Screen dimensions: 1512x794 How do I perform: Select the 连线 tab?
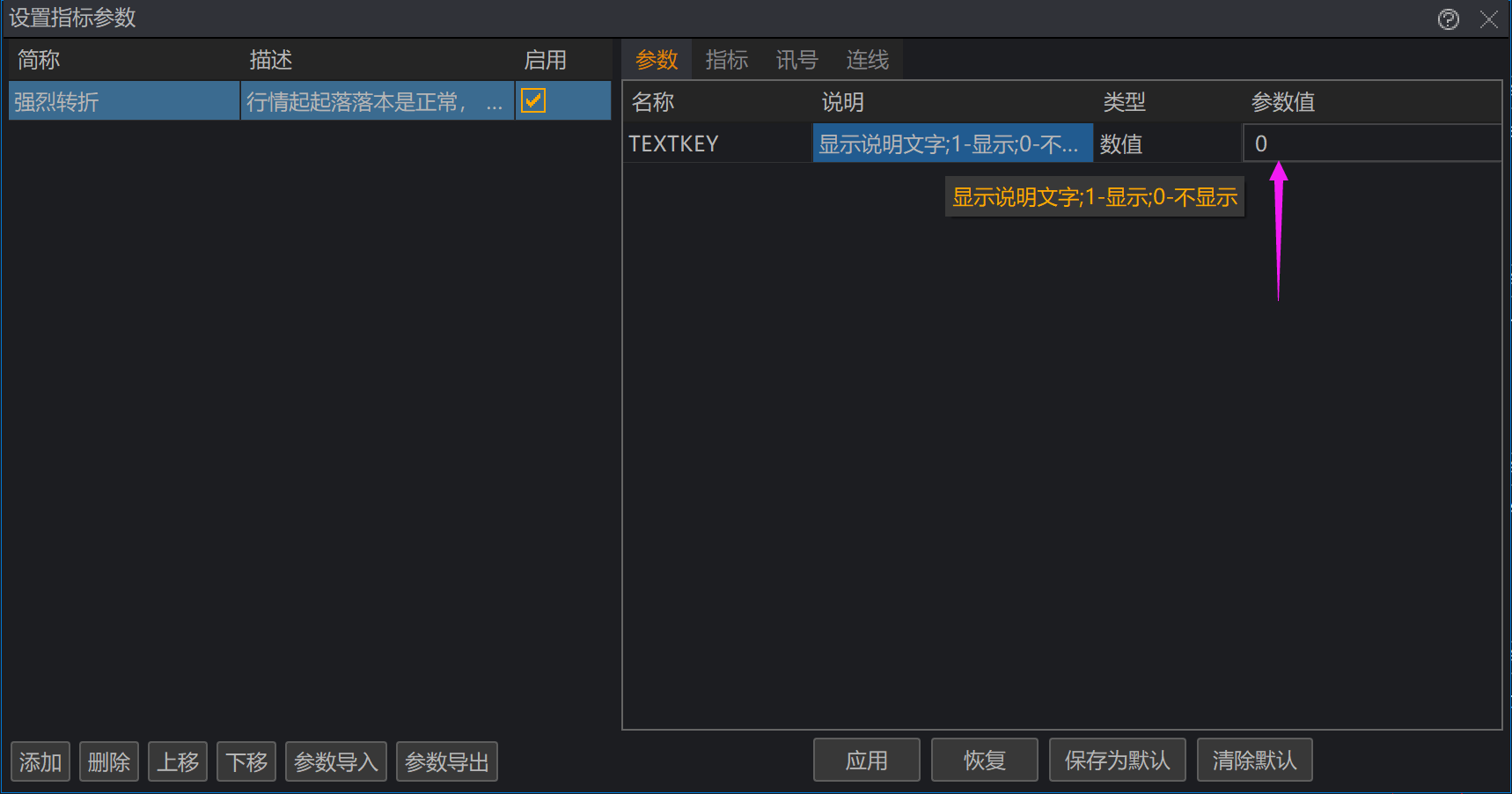[x=867, y=60]
